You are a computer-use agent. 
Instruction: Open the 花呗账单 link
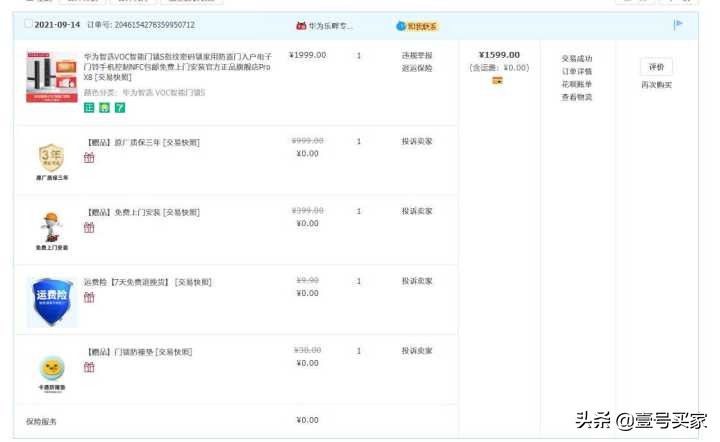(577, 84)
